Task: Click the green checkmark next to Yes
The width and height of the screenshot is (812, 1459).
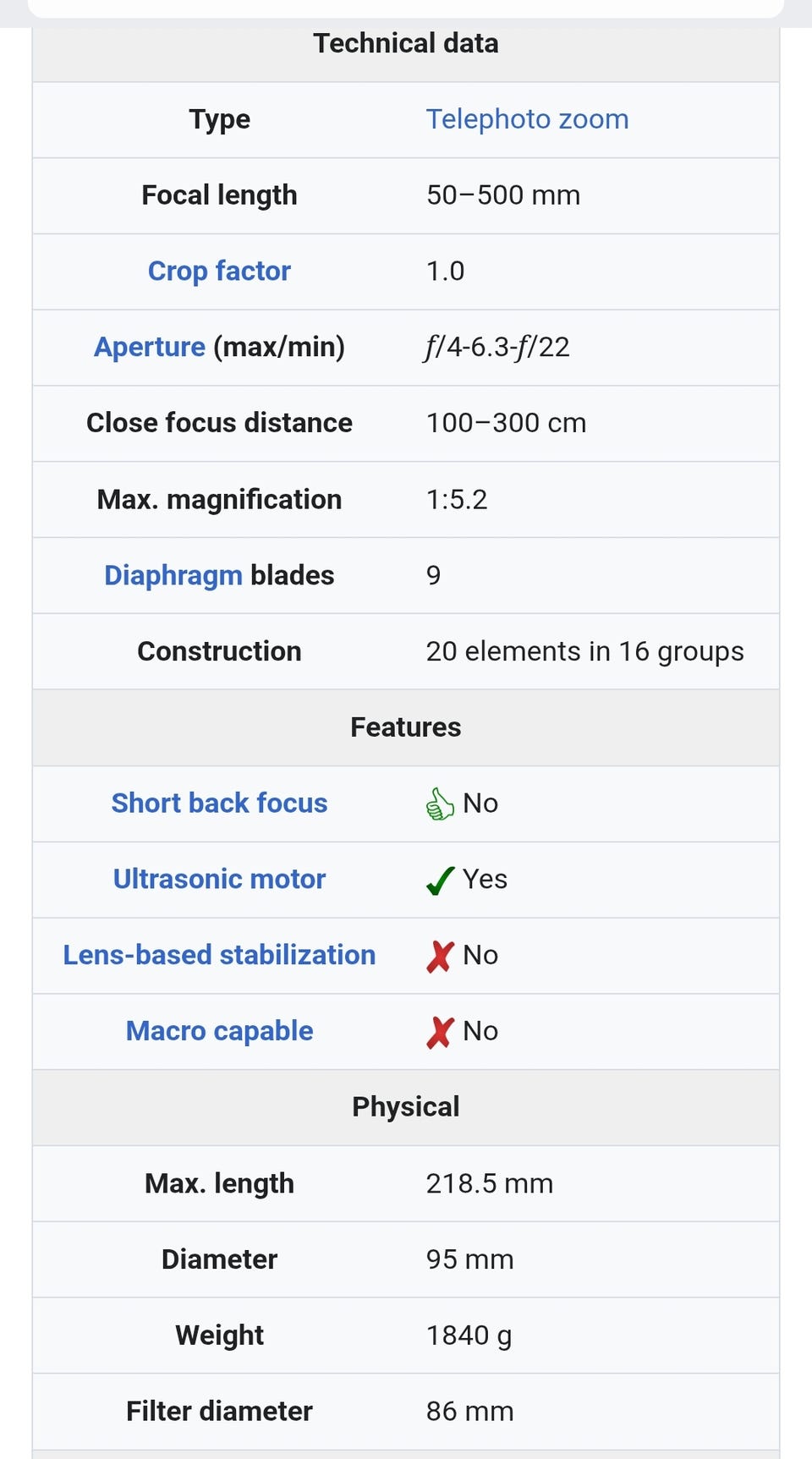Action: pyautogui.click(x=441, y=880)
